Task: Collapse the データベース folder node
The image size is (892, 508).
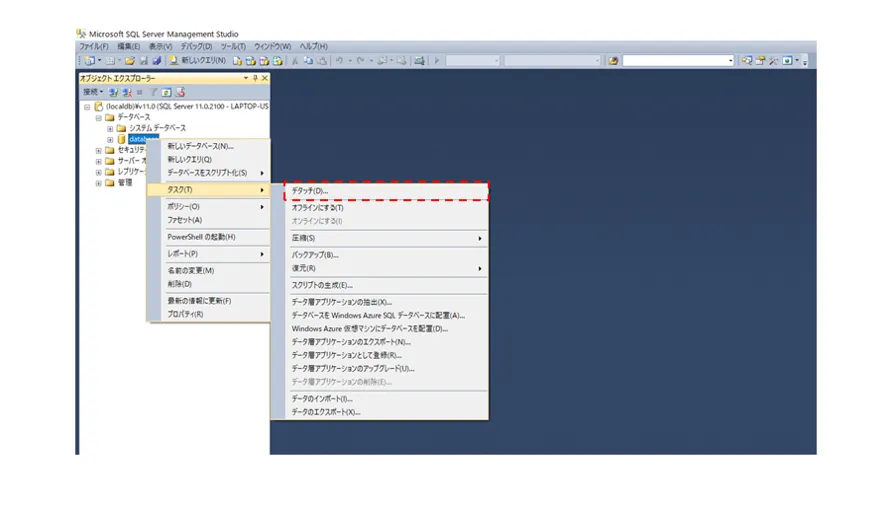Action: click(x=98, y=117)
